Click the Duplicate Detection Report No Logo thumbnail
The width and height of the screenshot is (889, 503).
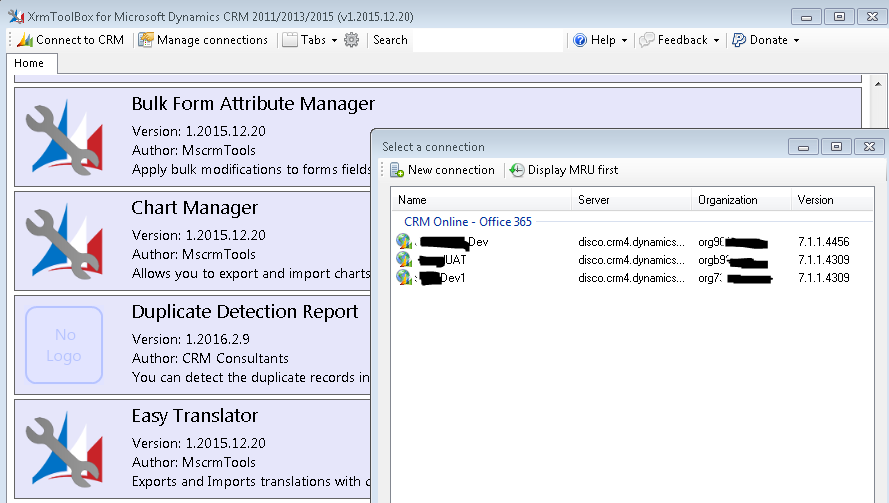(64, 345)
